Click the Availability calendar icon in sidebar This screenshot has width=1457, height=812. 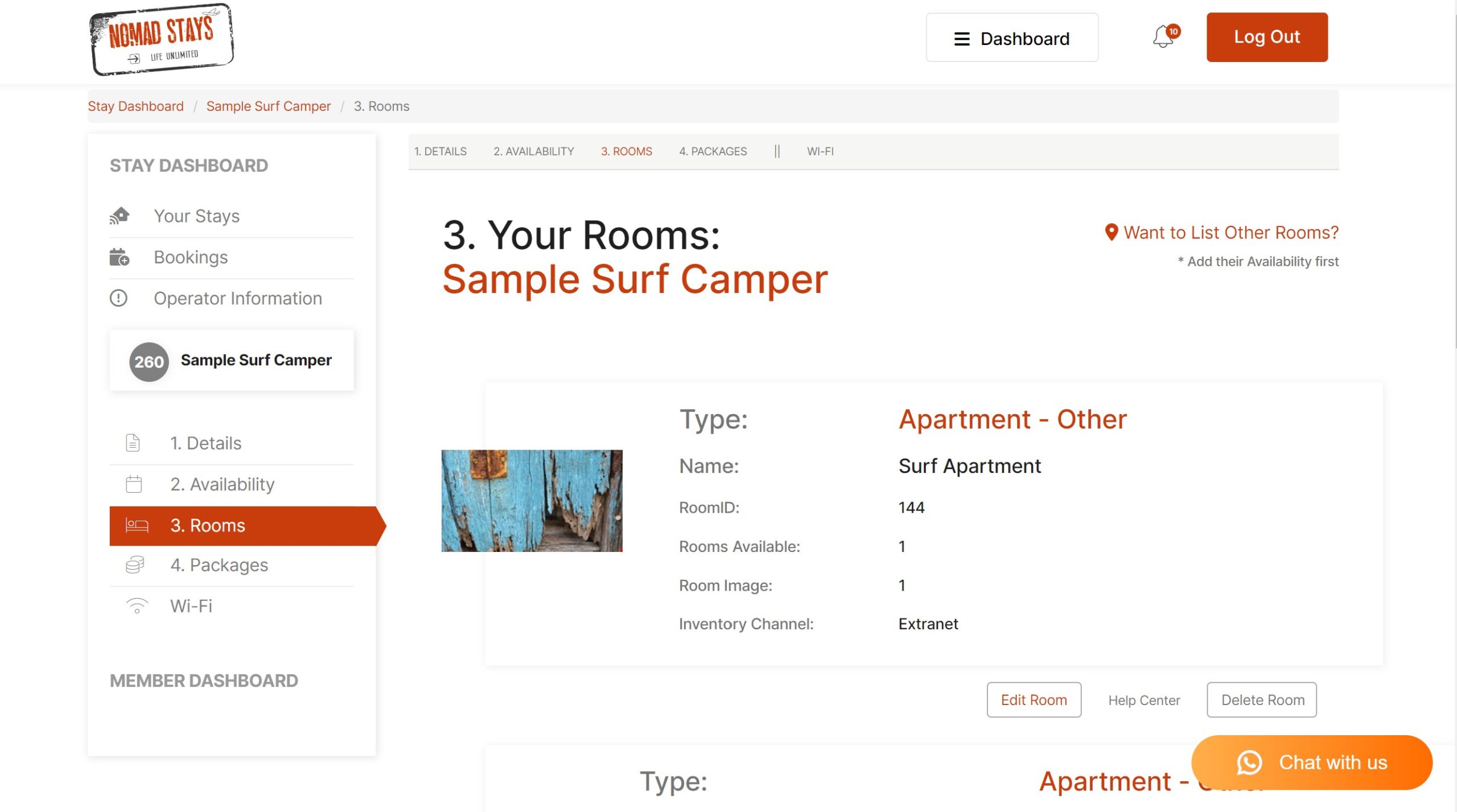[x=134, y=484]
